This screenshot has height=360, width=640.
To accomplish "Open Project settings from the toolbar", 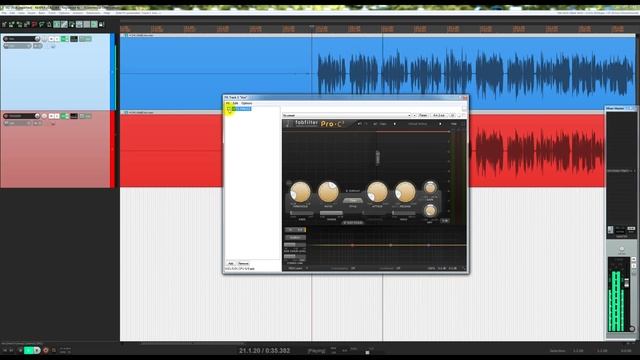I will [27, 24].
